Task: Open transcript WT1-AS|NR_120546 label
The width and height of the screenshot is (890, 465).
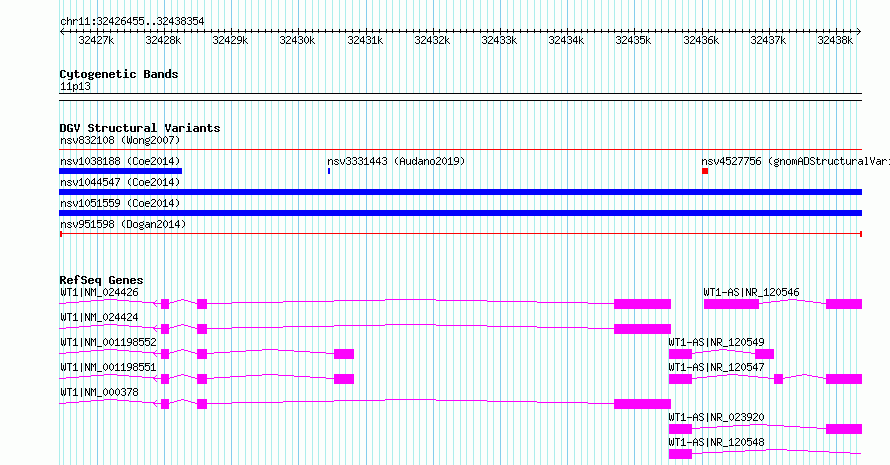Action: pyautogui.click(x=752, y=292)
